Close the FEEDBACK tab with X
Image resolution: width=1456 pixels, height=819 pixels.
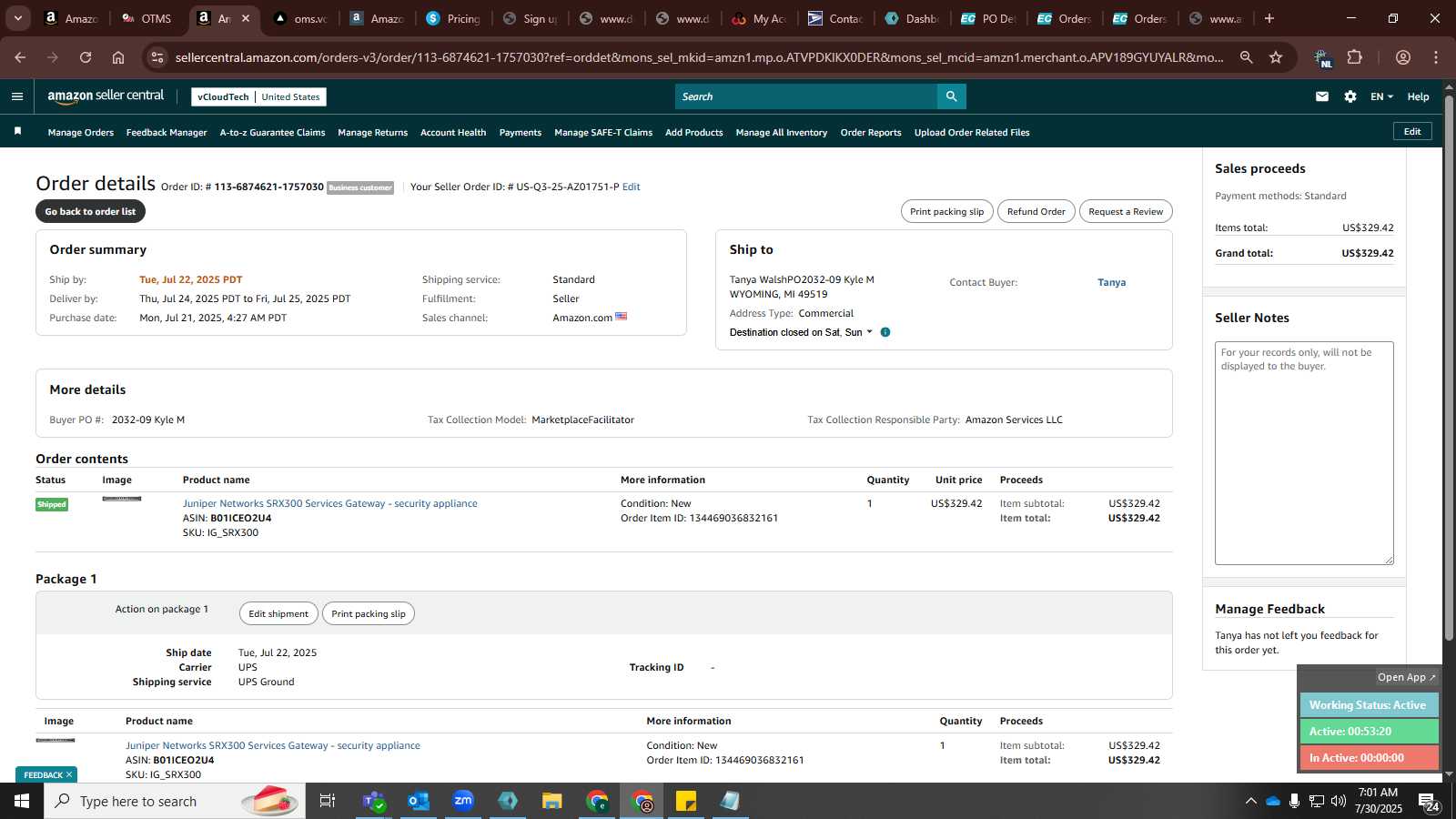tap(68, 775)
